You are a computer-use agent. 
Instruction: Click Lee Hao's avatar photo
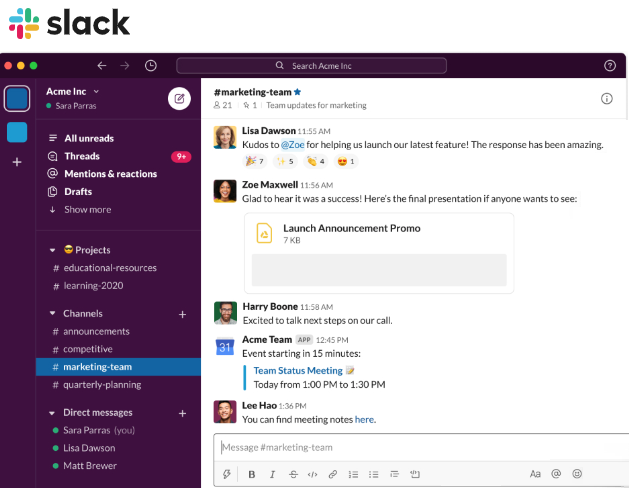[225, 411]
